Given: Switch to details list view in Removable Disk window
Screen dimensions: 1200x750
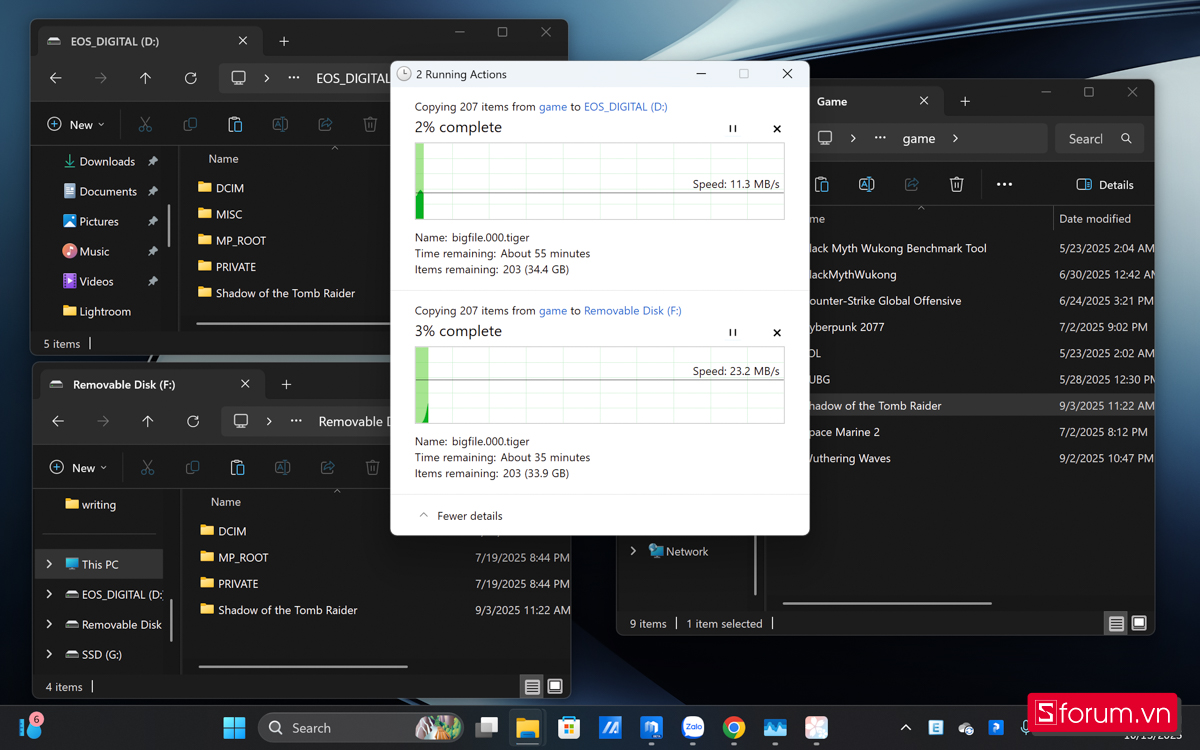Looking at the screenshot, I should [532, 687].
